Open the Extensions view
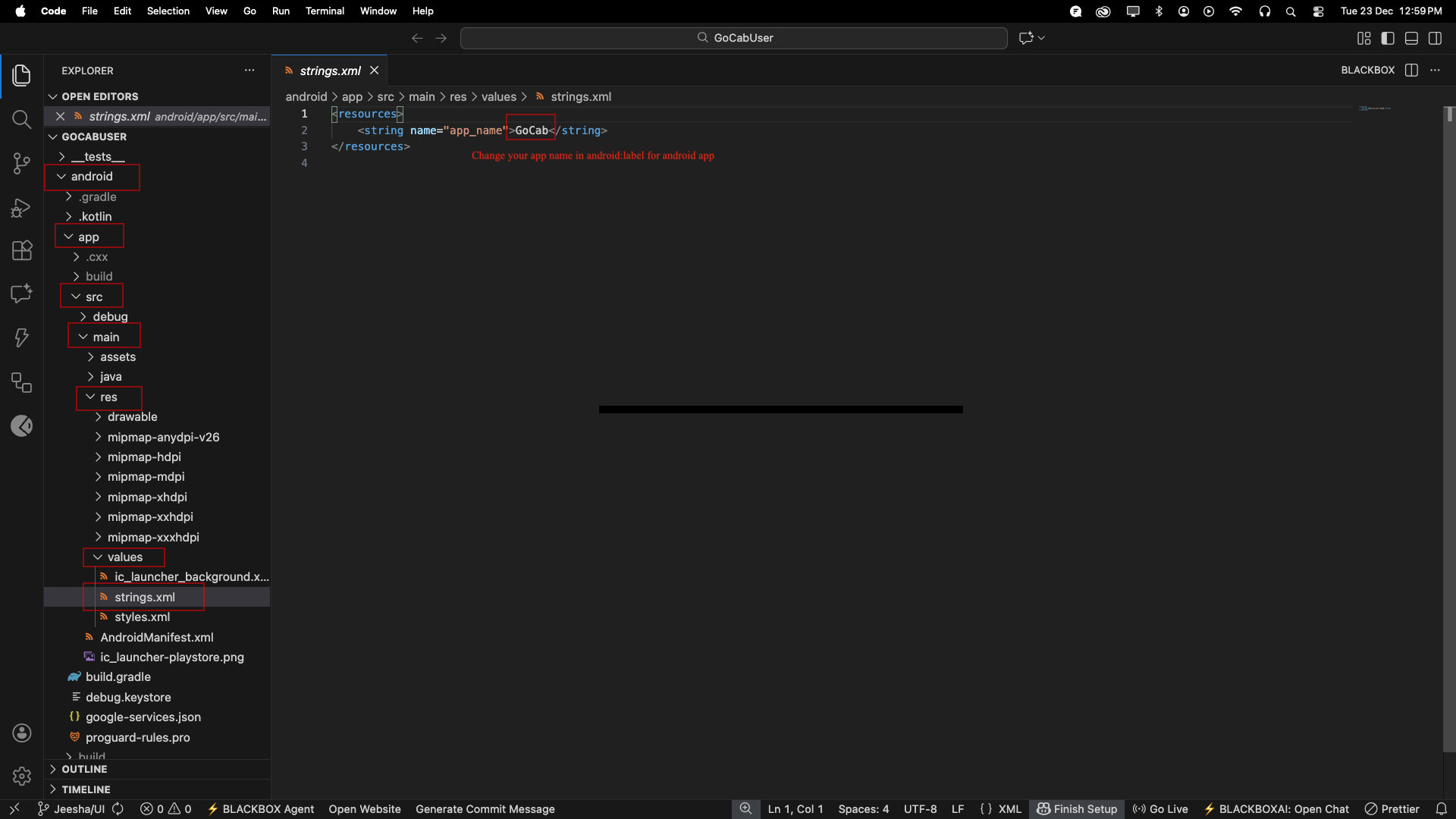The height and width of the screenshot is (819, 1456). pos(21,250)
